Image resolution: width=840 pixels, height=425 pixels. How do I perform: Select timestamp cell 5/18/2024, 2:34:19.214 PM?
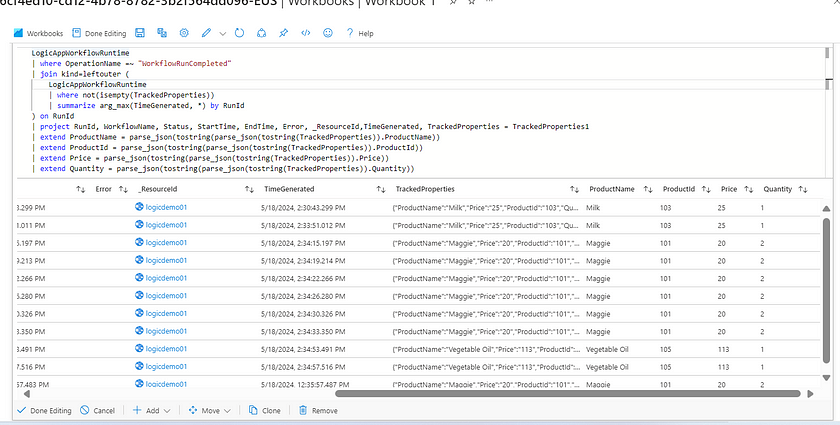point(303,261)
